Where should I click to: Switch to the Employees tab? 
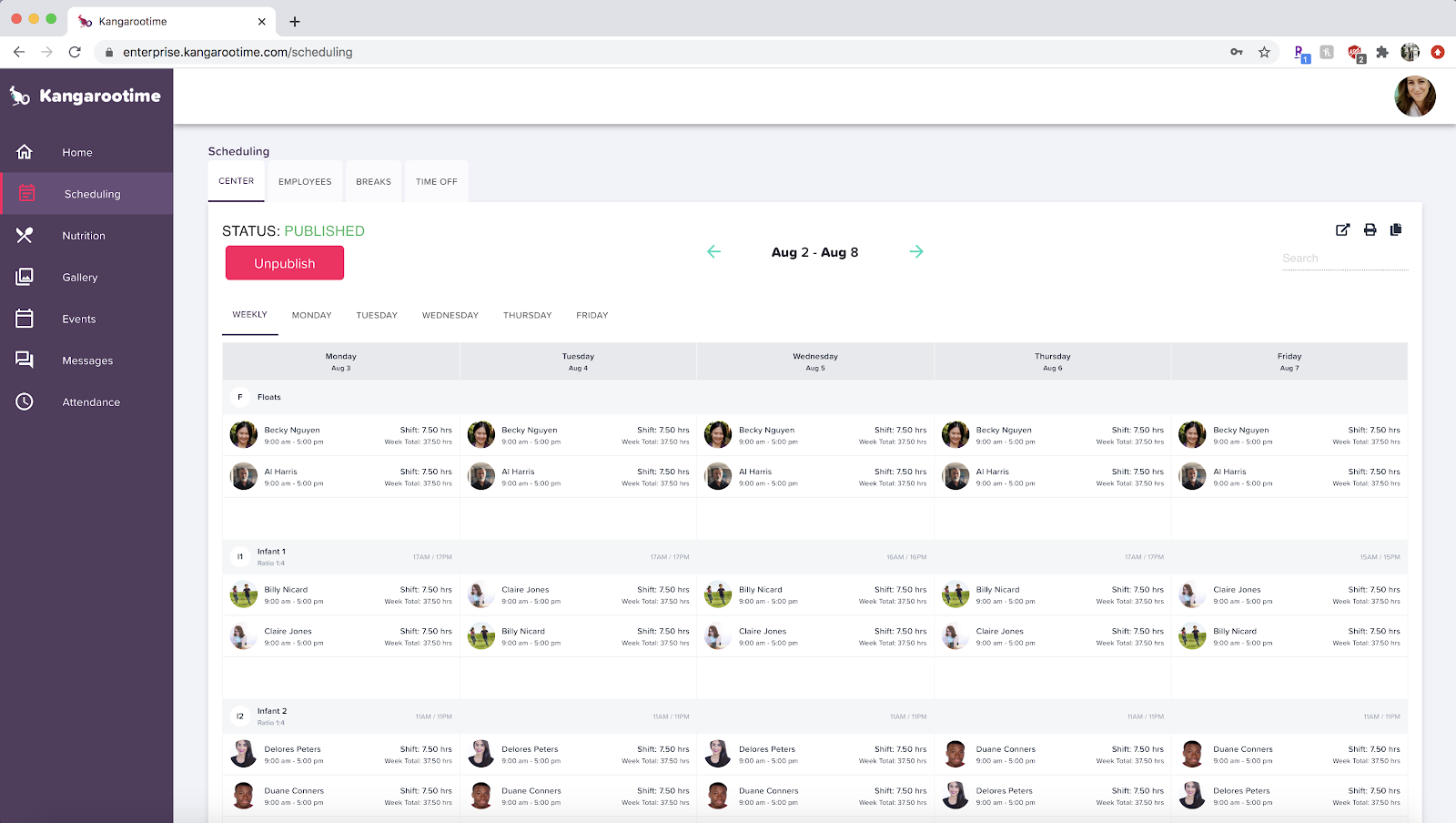pyautogui.click(x=305, y=182)
